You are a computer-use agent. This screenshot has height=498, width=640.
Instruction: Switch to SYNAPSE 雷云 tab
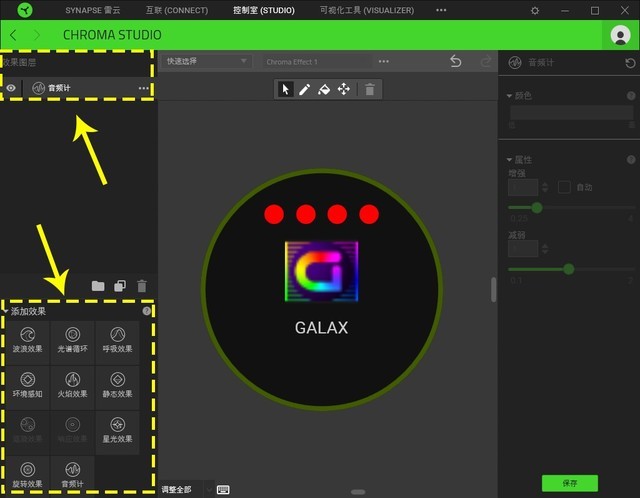[93, 10]
